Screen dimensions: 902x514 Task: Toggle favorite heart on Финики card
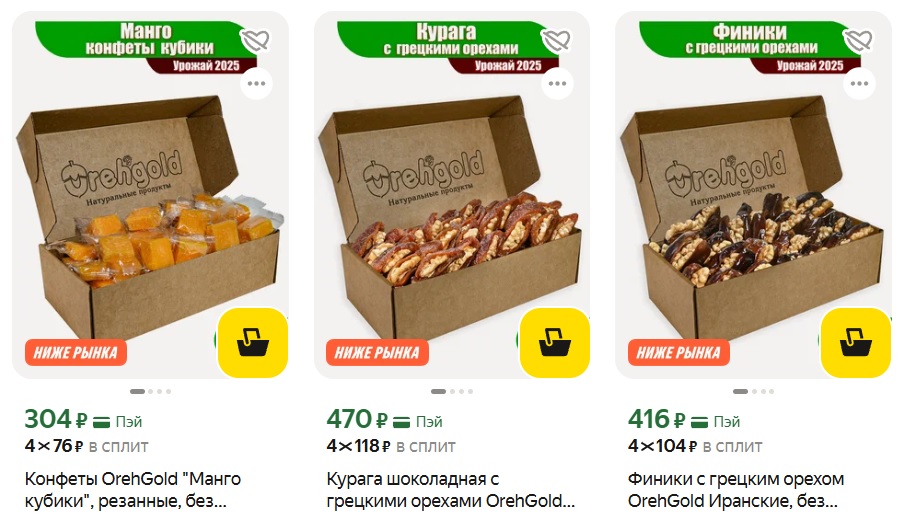pyautogui.click(x=858, y=40)
